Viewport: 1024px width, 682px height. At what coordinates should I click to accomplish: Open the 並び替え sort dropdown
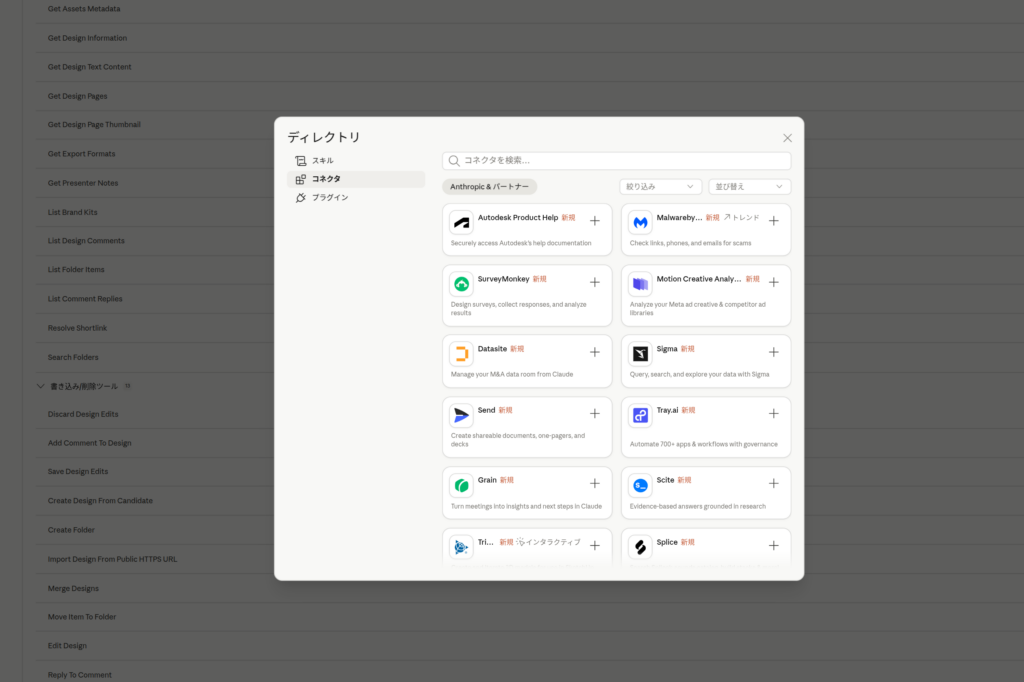click(749, 187)
